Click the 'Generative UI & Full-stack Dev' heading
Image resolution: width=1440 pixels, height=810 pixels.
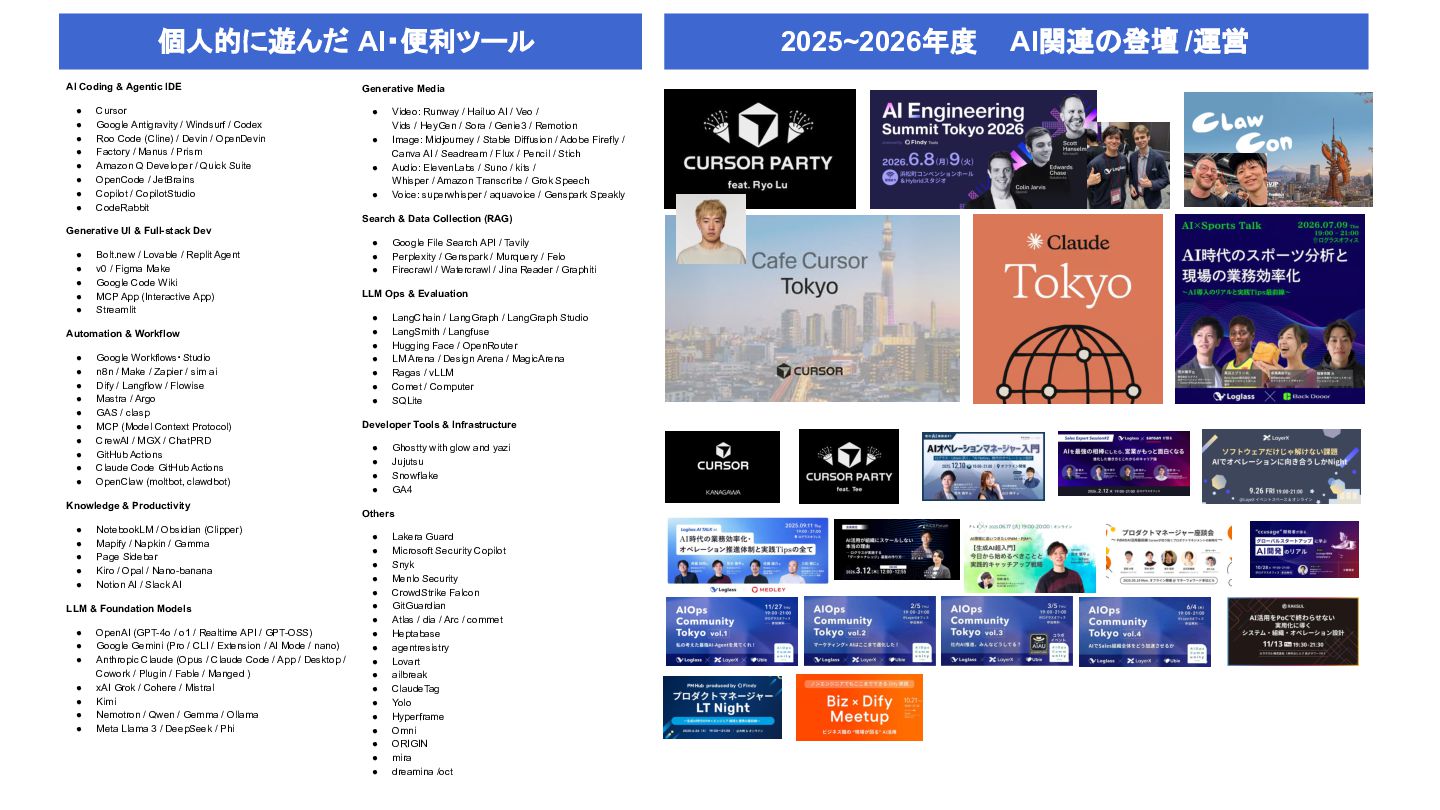click(139, 231)
